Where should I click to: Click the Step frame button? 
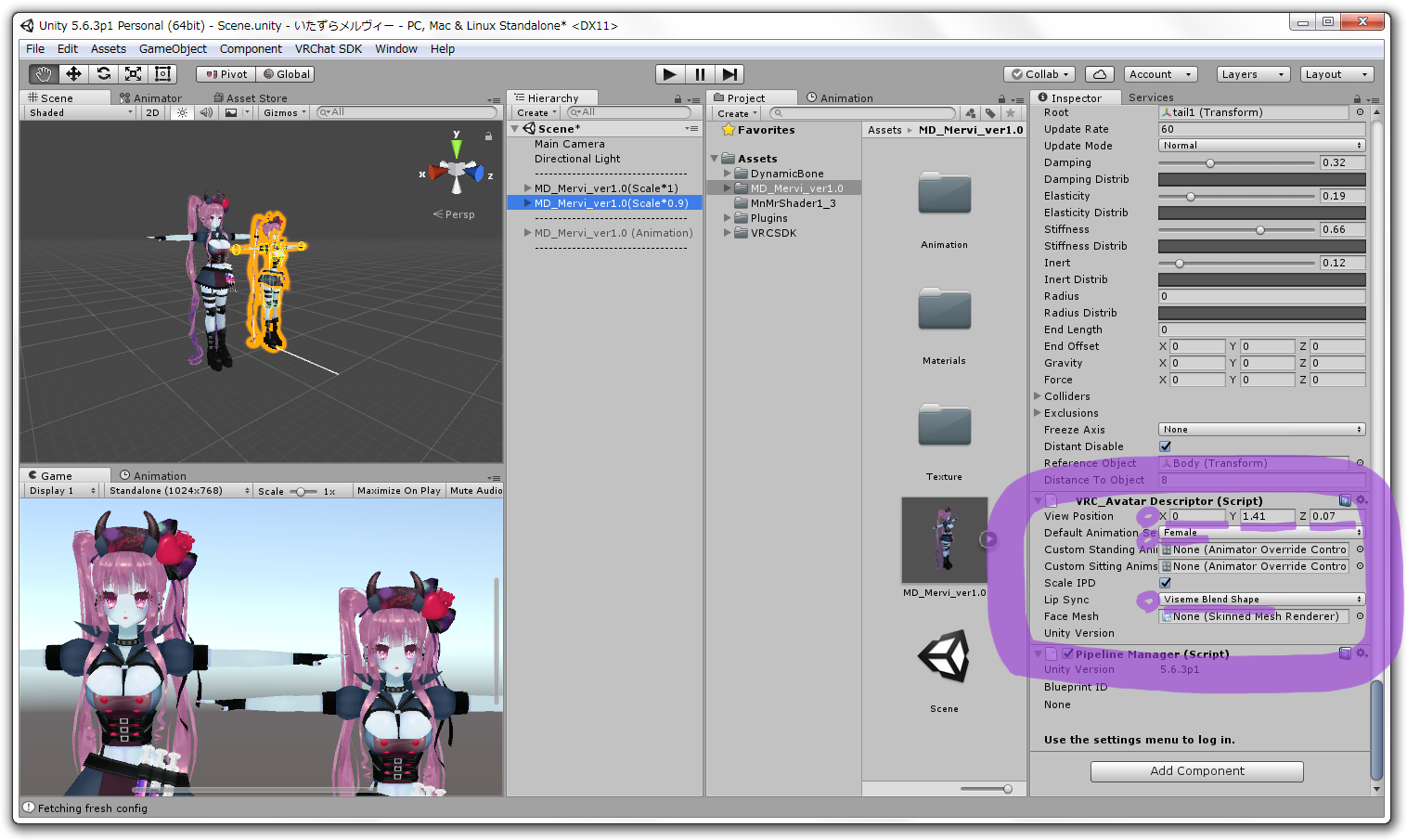729,74
